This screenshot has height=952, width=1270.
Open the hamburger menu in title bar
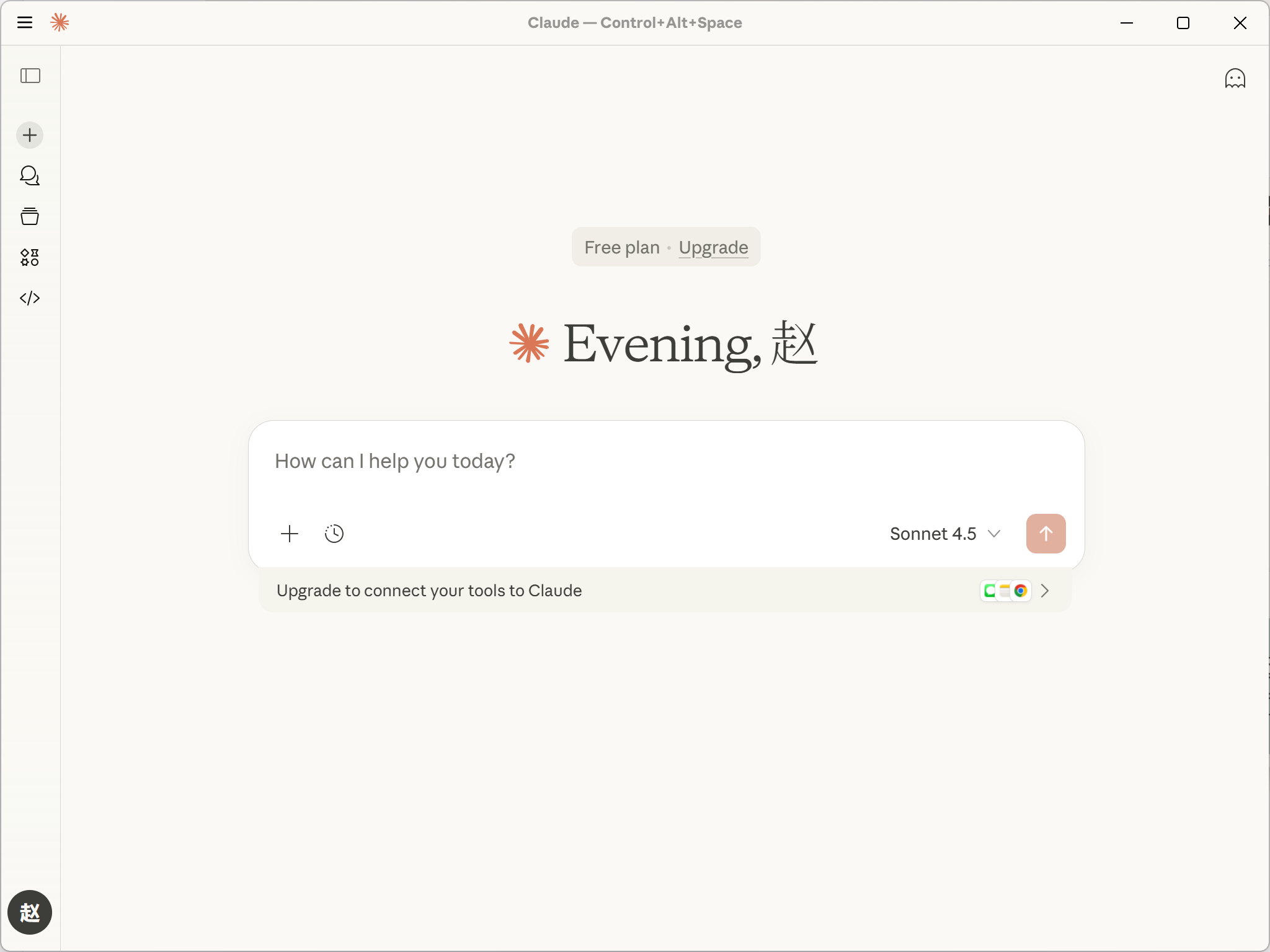[25, 23]
